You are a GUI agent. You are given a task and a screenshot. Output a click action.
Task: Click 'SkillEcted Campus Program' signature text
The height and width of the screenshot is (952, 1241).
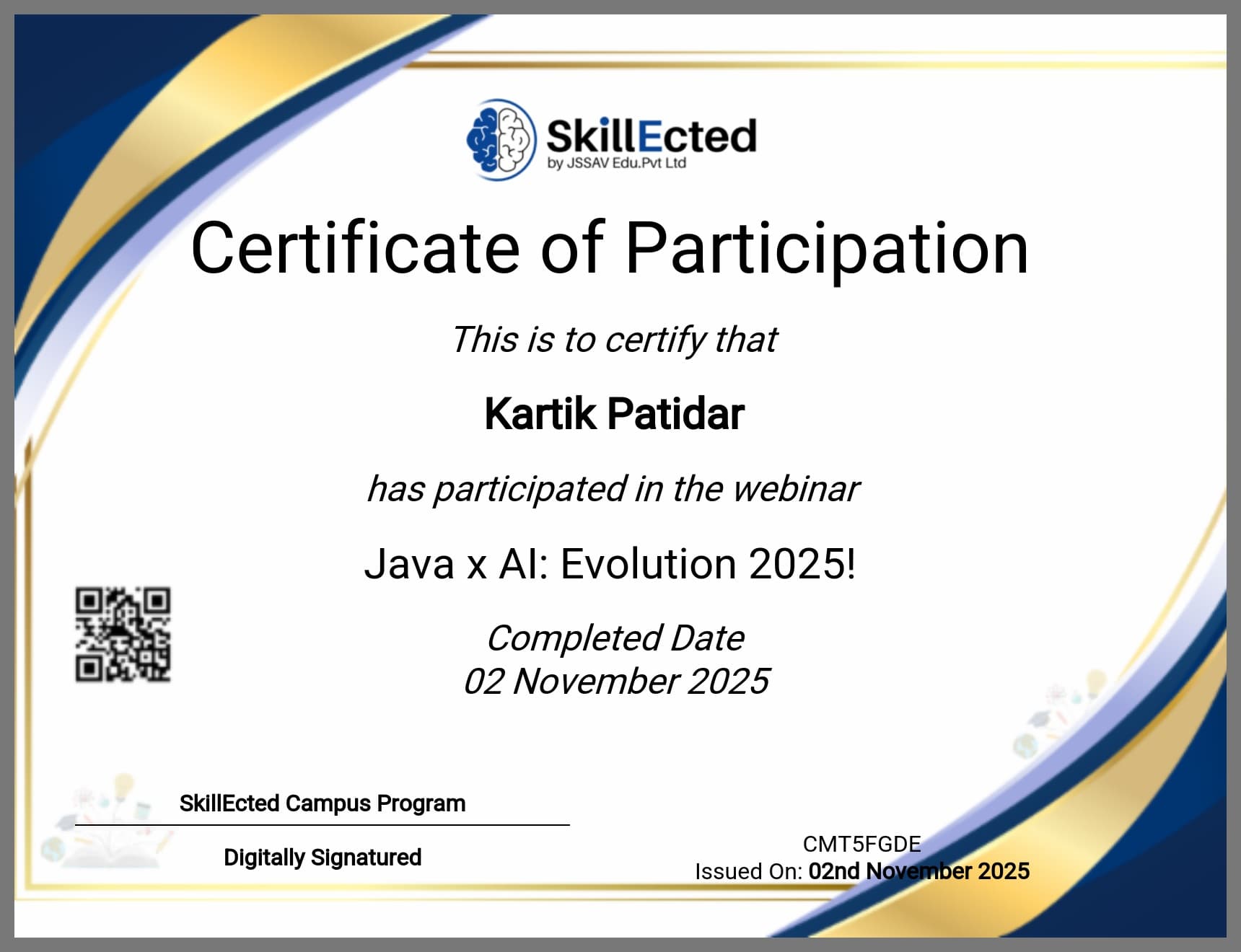point(323,803)
